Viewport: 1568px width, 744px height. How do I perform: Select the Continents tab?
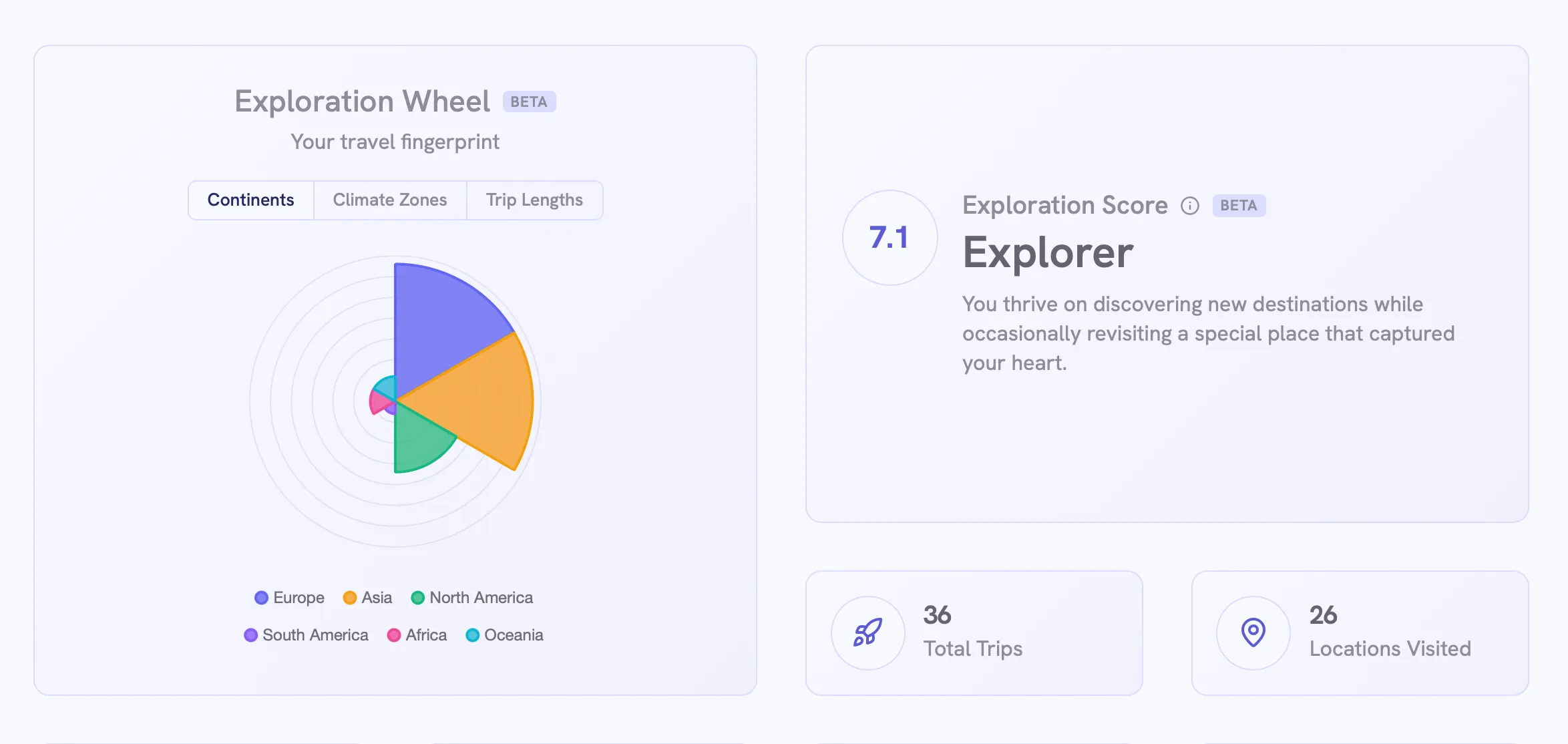[250, 200]
